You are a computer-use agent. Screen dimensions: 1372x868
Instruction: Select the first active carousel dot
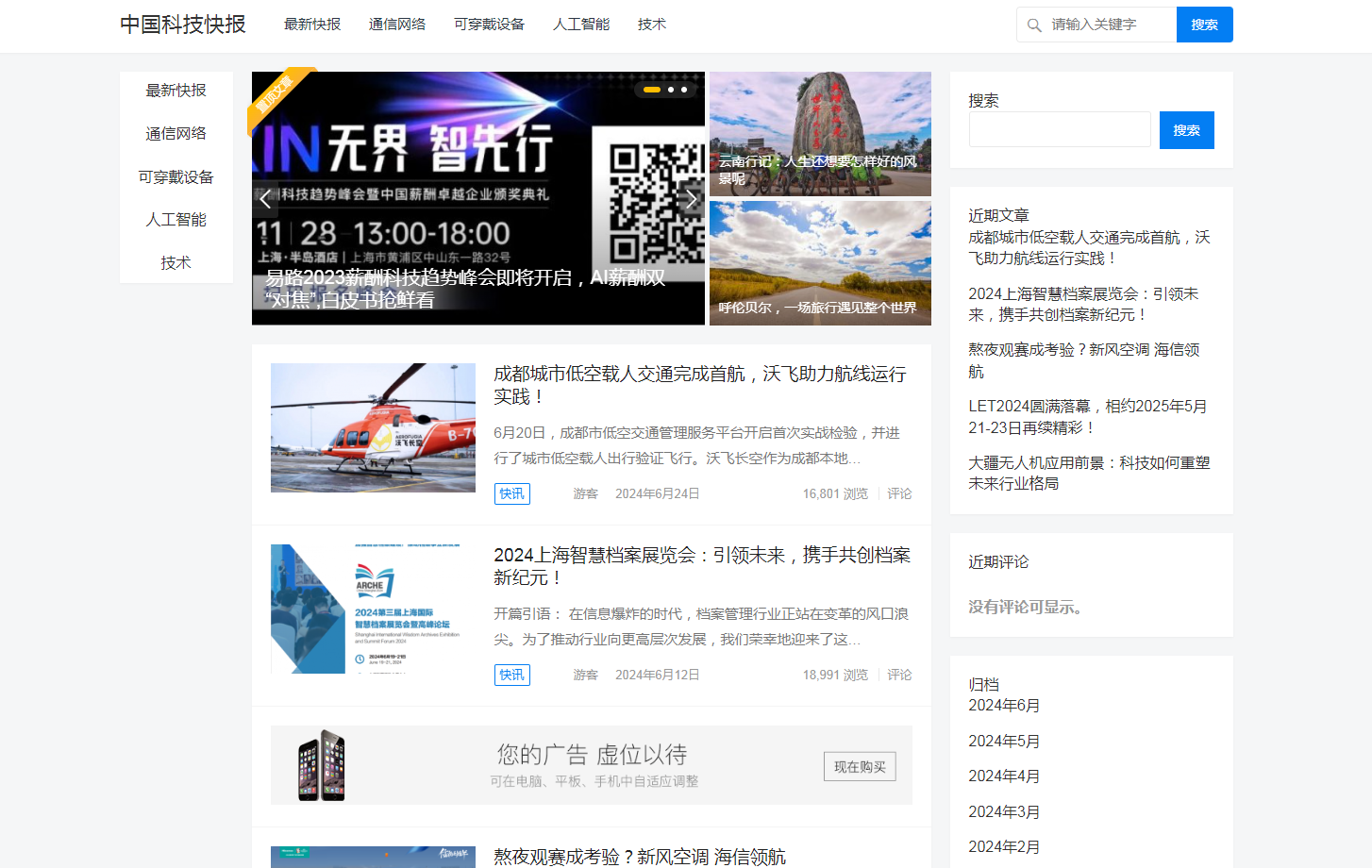[652, 90]
